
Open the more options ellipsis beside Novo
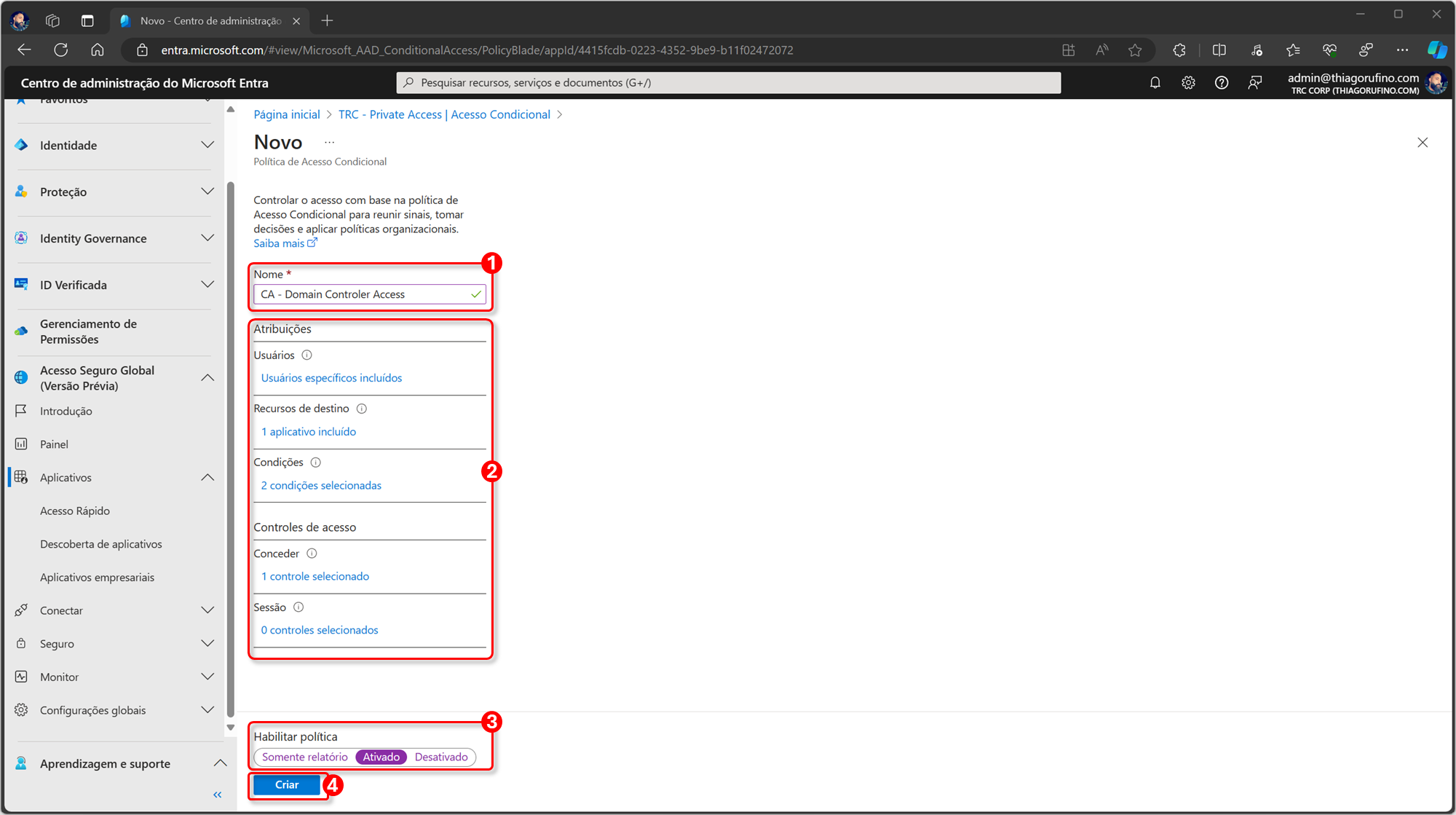pyautogui.click(x=330, y=143)
